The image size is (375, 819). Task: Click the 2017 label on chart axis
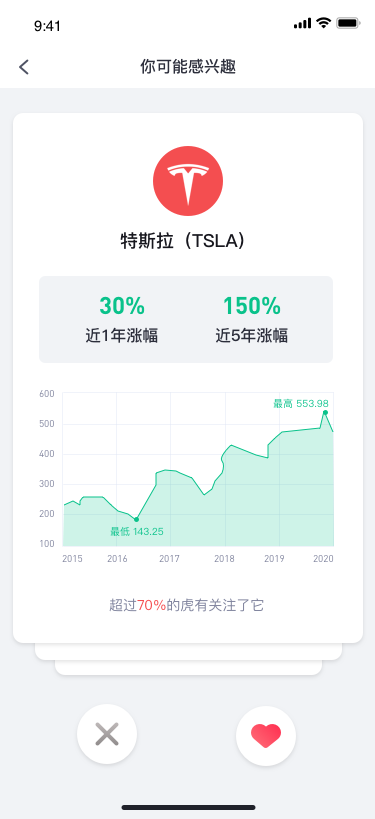169,559
